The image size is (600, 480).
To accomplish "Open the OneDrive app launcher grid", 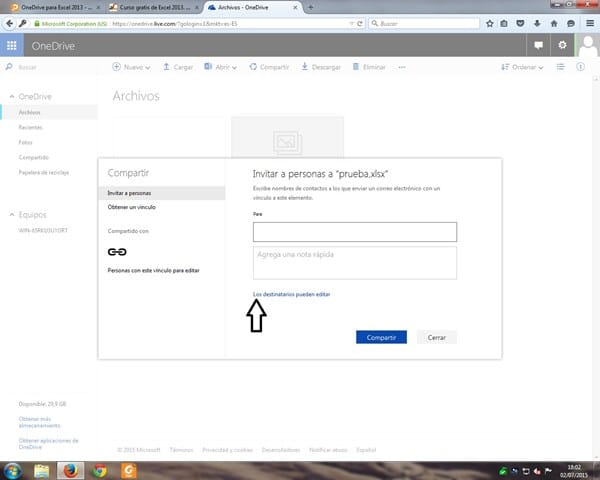I will pyautogui.click(x=11, y=45).
